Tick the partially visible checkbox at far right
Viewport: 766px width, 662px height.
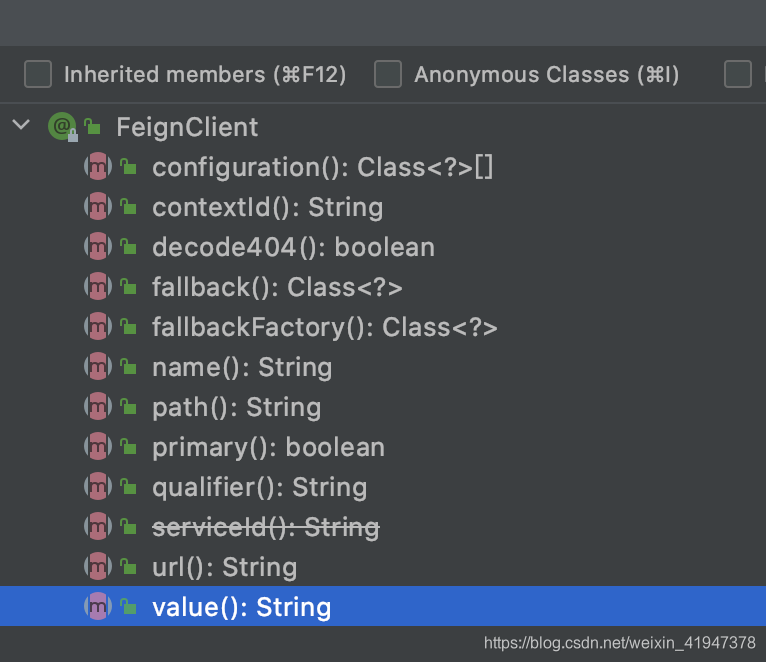(738, 74)
